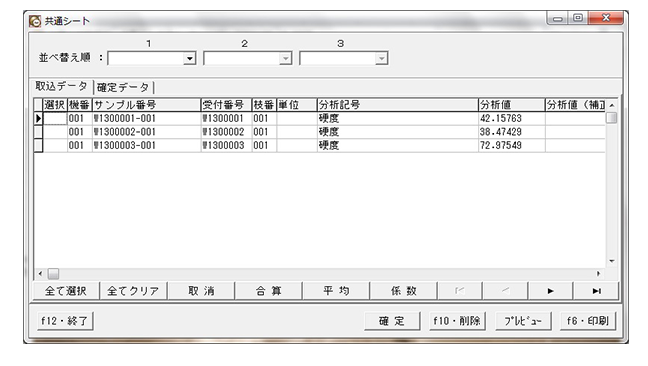Open sort order dropdown 3
Image resolution: width=648 pixels, height=366 pixels.
(x=381, y=58)
